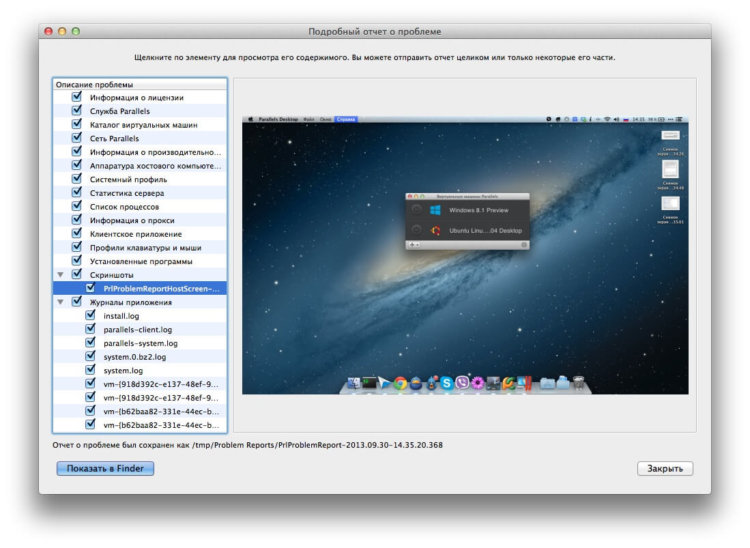Toggle parallels-client.log checkbox

tap(90, 329)
